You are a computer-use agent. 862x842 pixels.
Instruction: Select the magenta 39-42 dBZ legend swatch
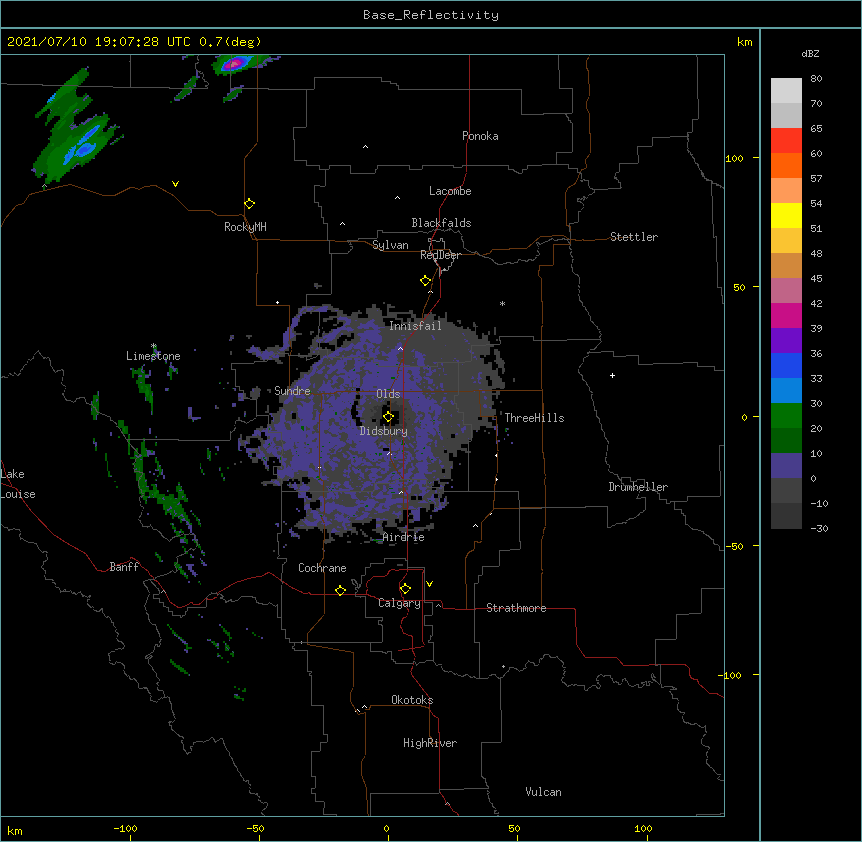[786, 316]
